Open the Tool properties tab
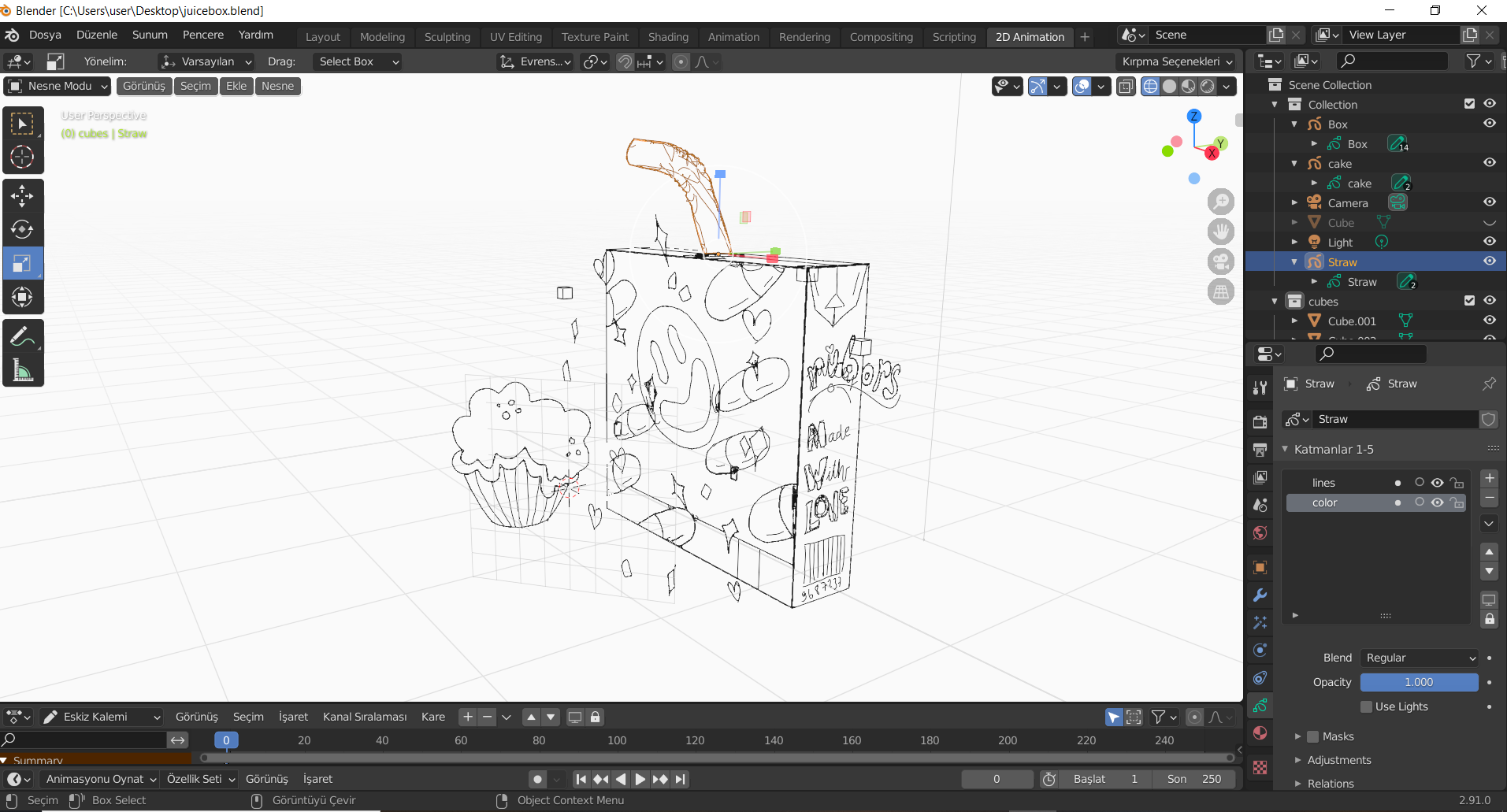The height and width of the screenshot is (812, 1507). (x=1260, y=387)
